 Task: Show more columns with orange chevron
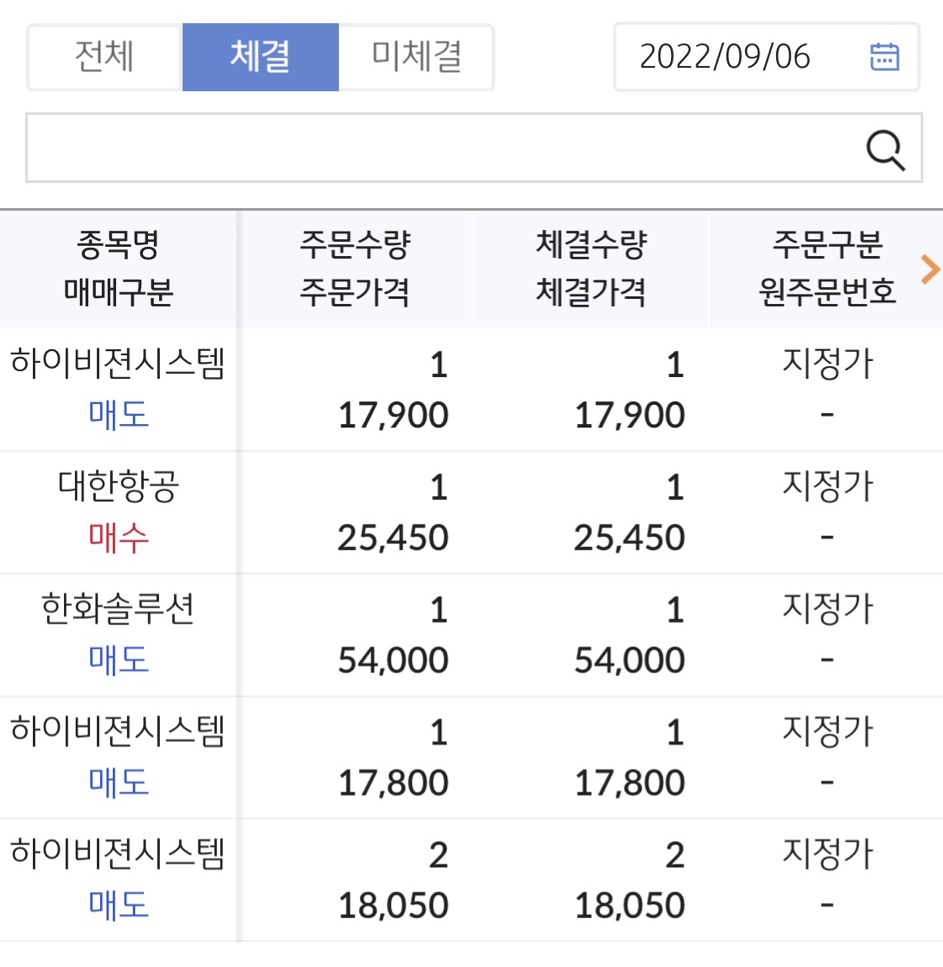point(929,270)
